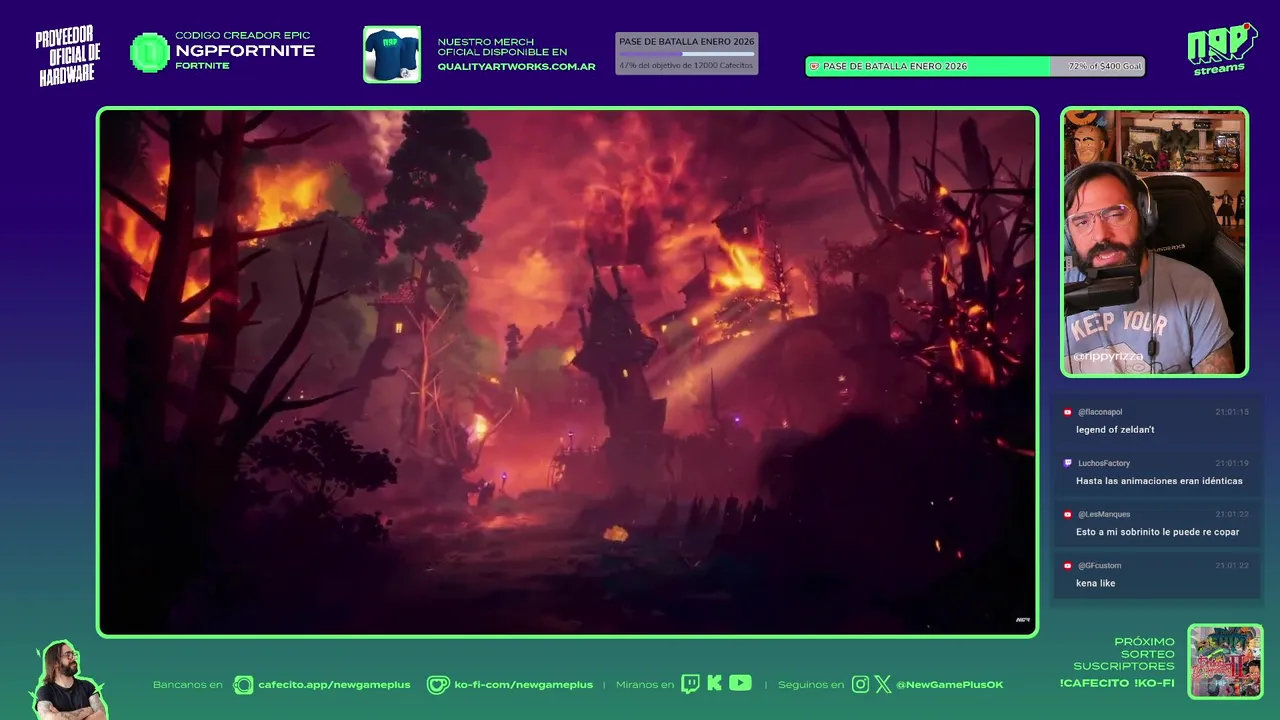The height and width of the screenshot is (720, 1280).
Task: Click the !CAFECITO !KO-FI command text
Action: coord(1117,683)
